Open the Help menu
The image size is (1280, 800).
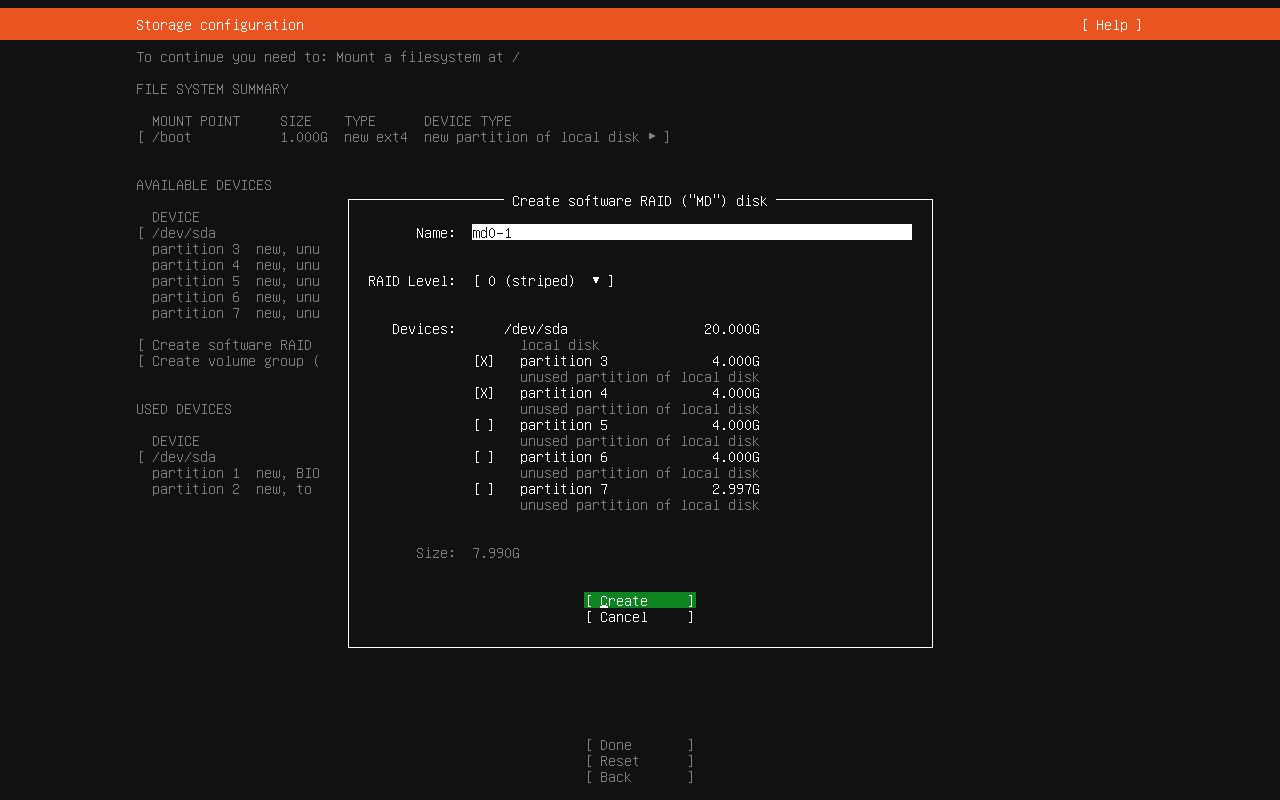[x=1111, y=25]
